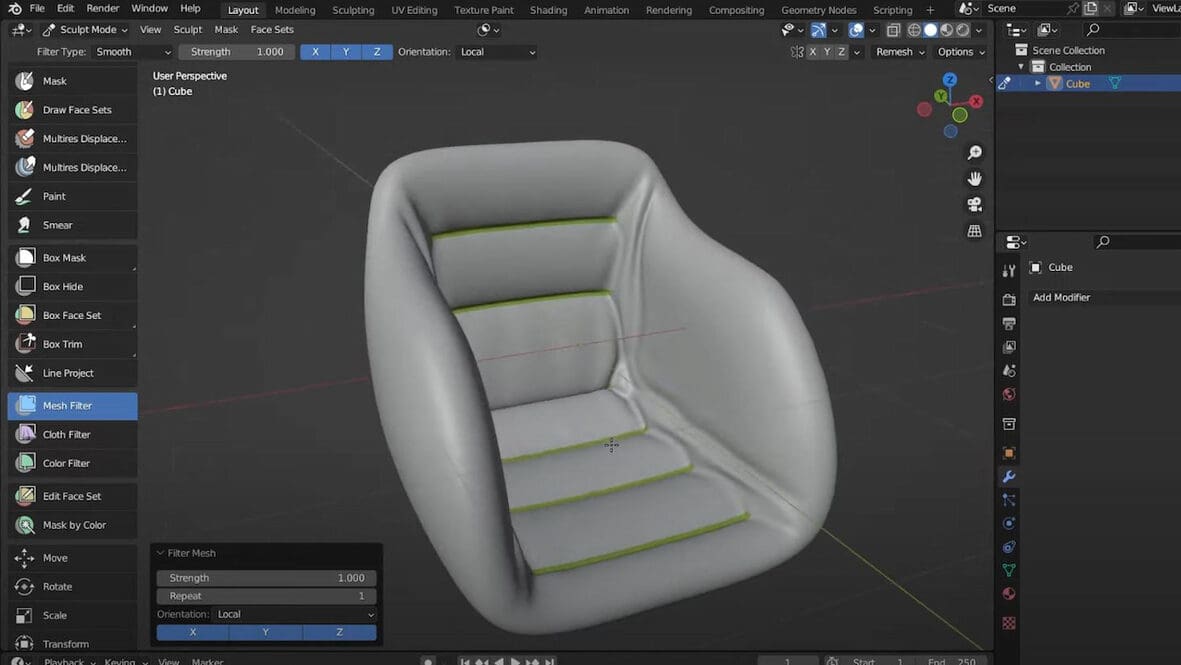Select the Box Face Set tool
The width and height of the screenshot is (1181, 665).
pyautogui.click(x=72, y=316)
